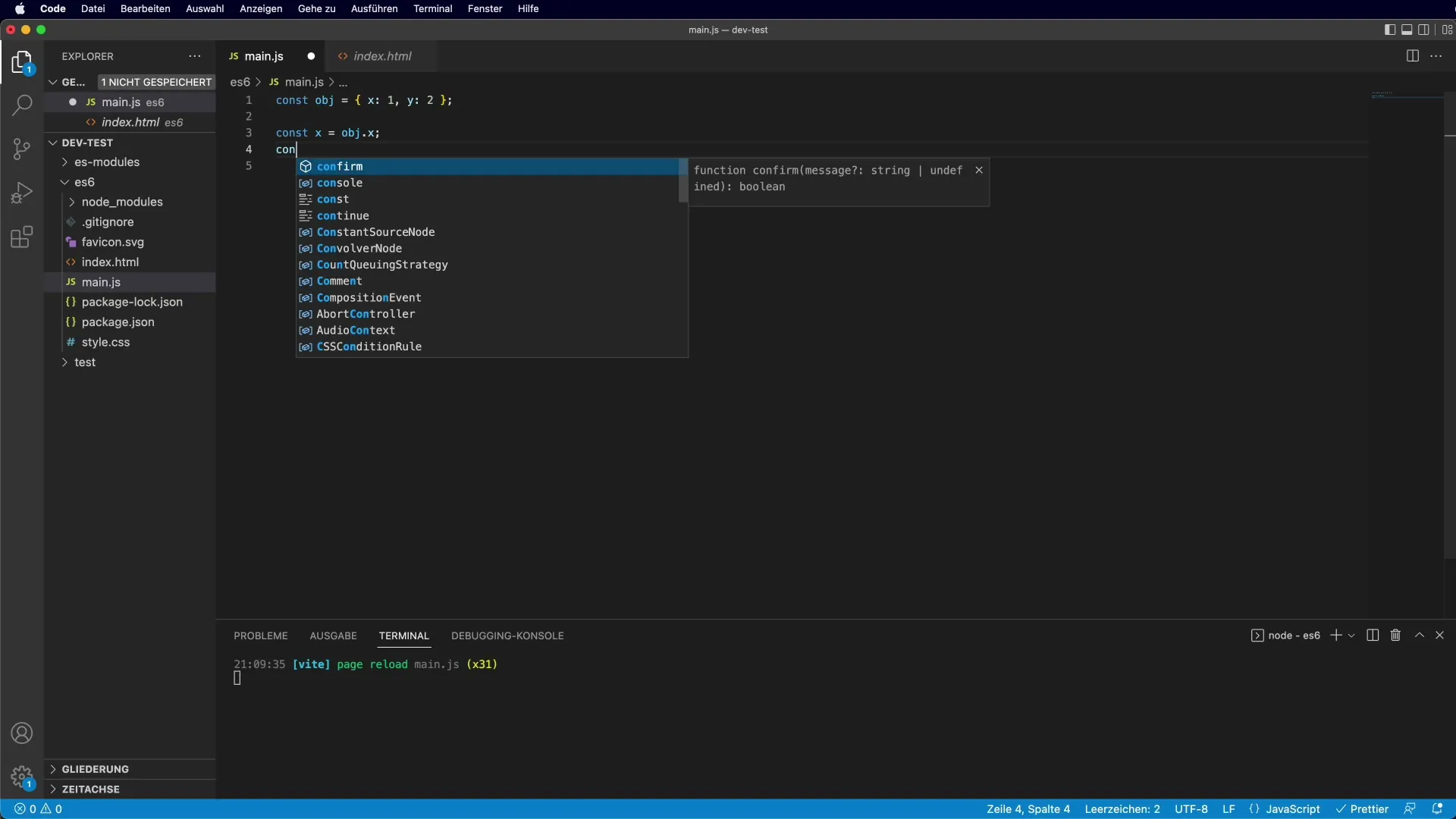Open the Manage gear icon
1456x819 pixels.
22,777
